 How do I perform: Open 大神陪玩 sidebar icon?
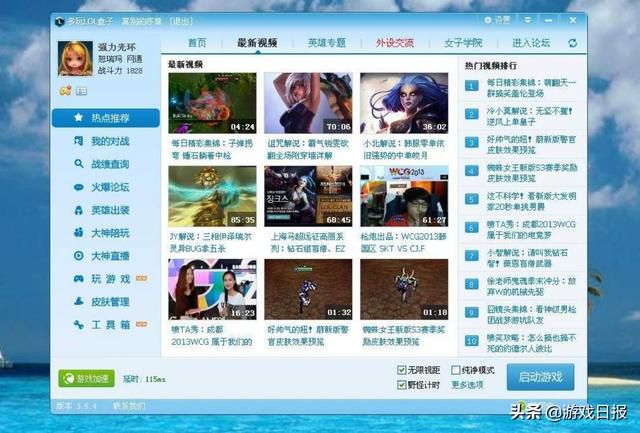pyautogui.click(x=78, y=233)
